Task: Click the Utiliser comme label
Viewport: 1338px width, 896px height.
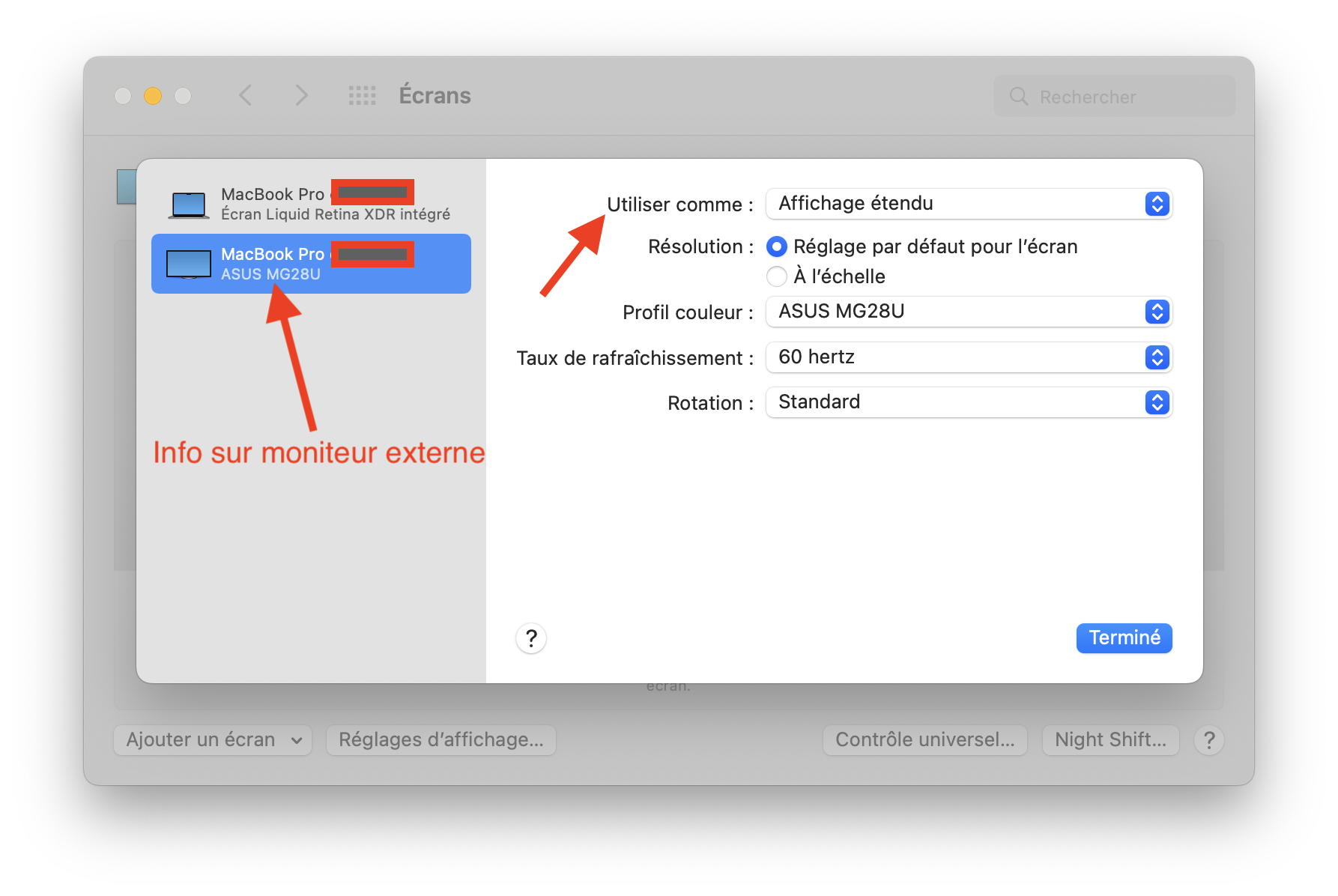Action: (x=679, y=205)
